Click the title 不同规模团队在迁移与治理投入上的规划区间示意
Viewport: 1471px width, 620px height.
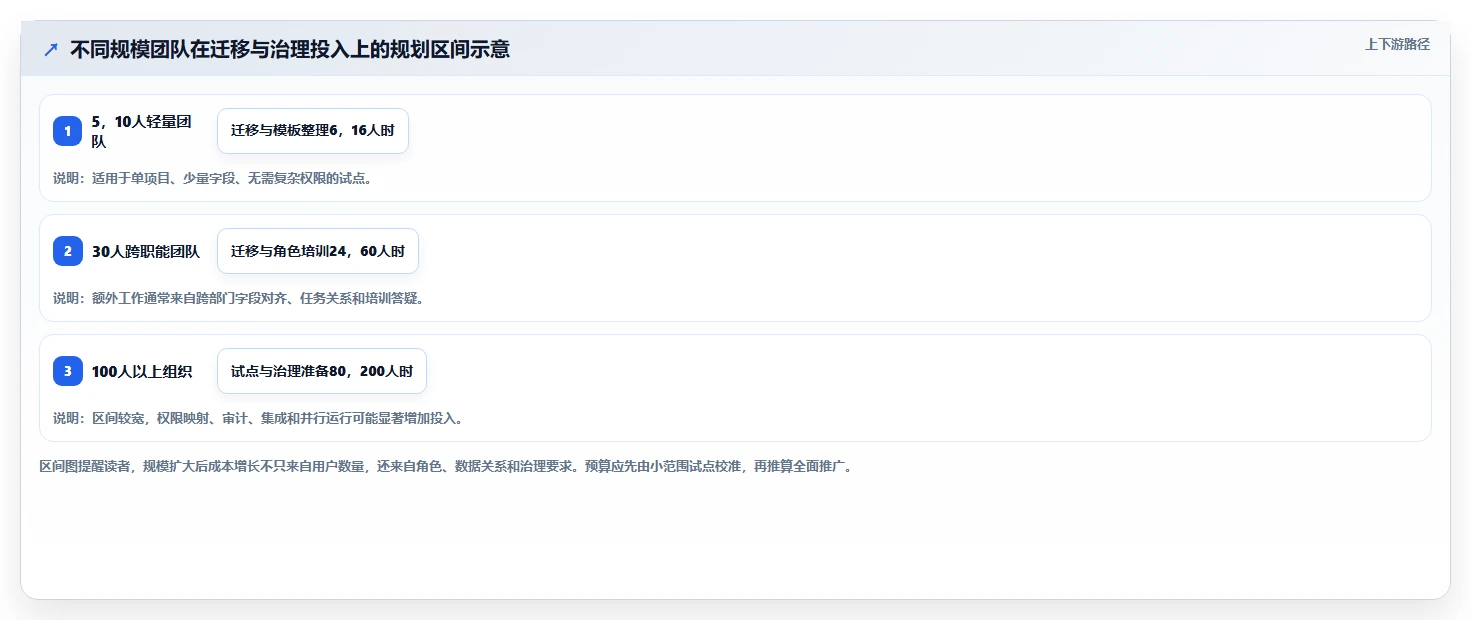pyautogui.click(x=290, y=49)
